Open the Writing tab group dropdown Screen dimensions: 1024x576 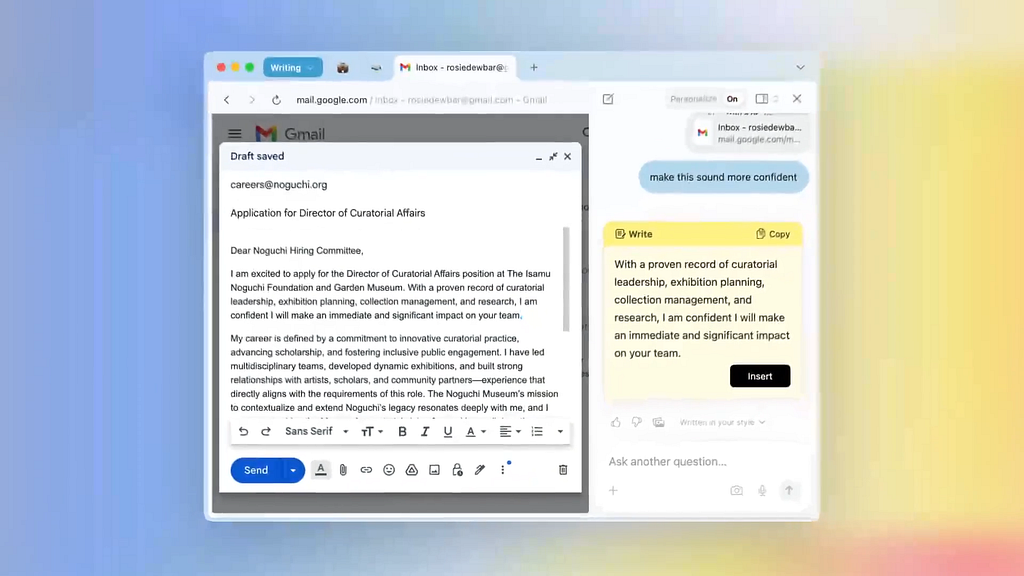[x=293, y=68]
